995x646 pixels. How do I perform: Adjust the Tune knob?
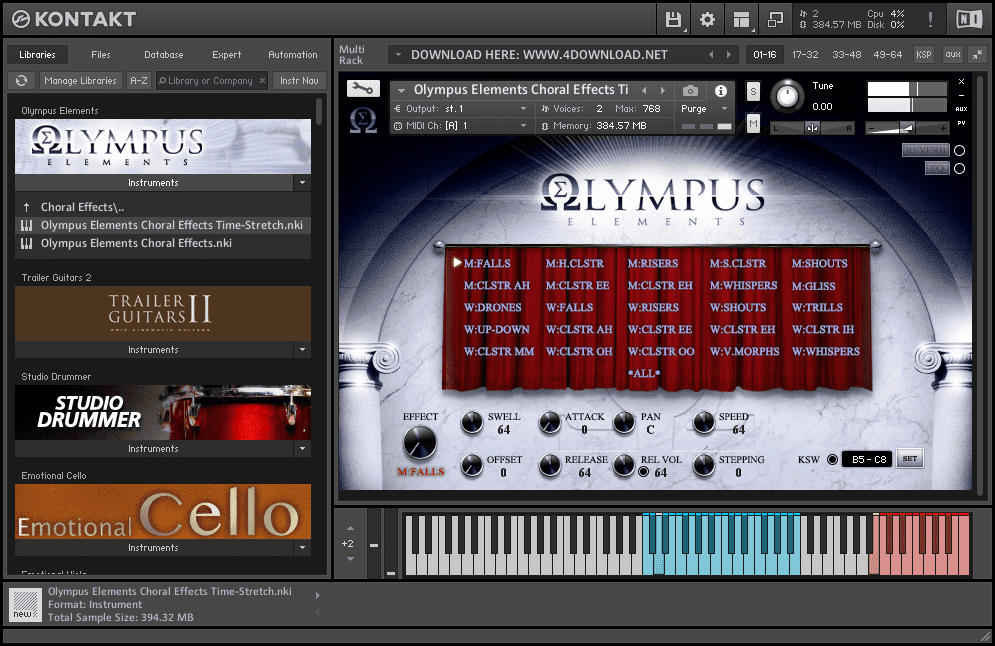(787, 96)
